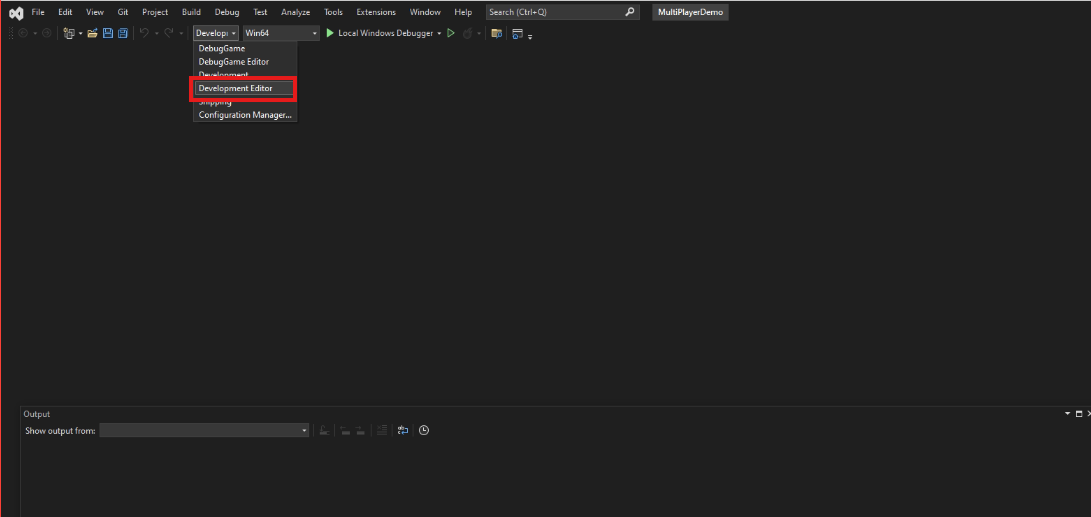Click the New Project toolbar icon
The width and height of the screenshot is (1091, 517).
pos(69,33)
